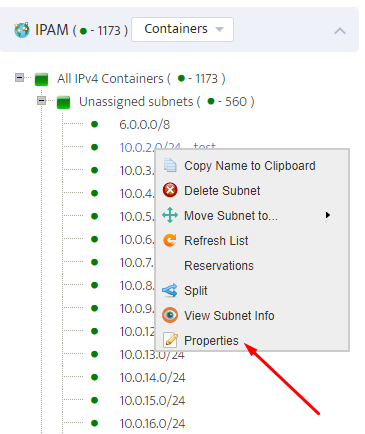The image size is (365, 434).
Task: Click the All IPv4 Containers folder icon
Action: (42, 79)
